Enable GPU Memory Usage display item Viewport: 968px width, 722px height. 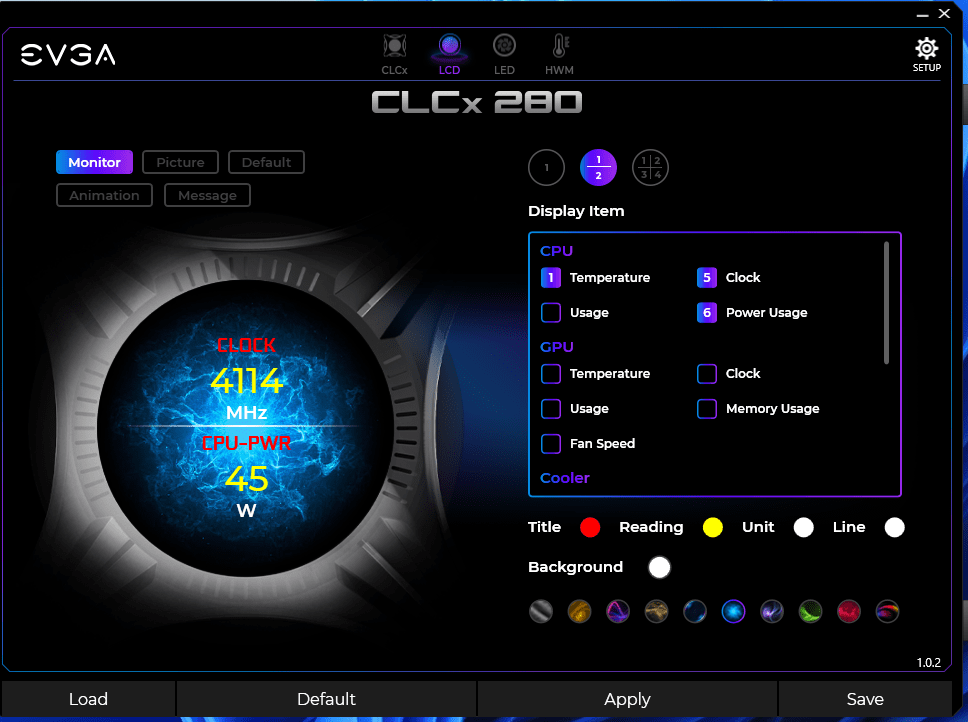pyautogui.click(x=707, y=409)
